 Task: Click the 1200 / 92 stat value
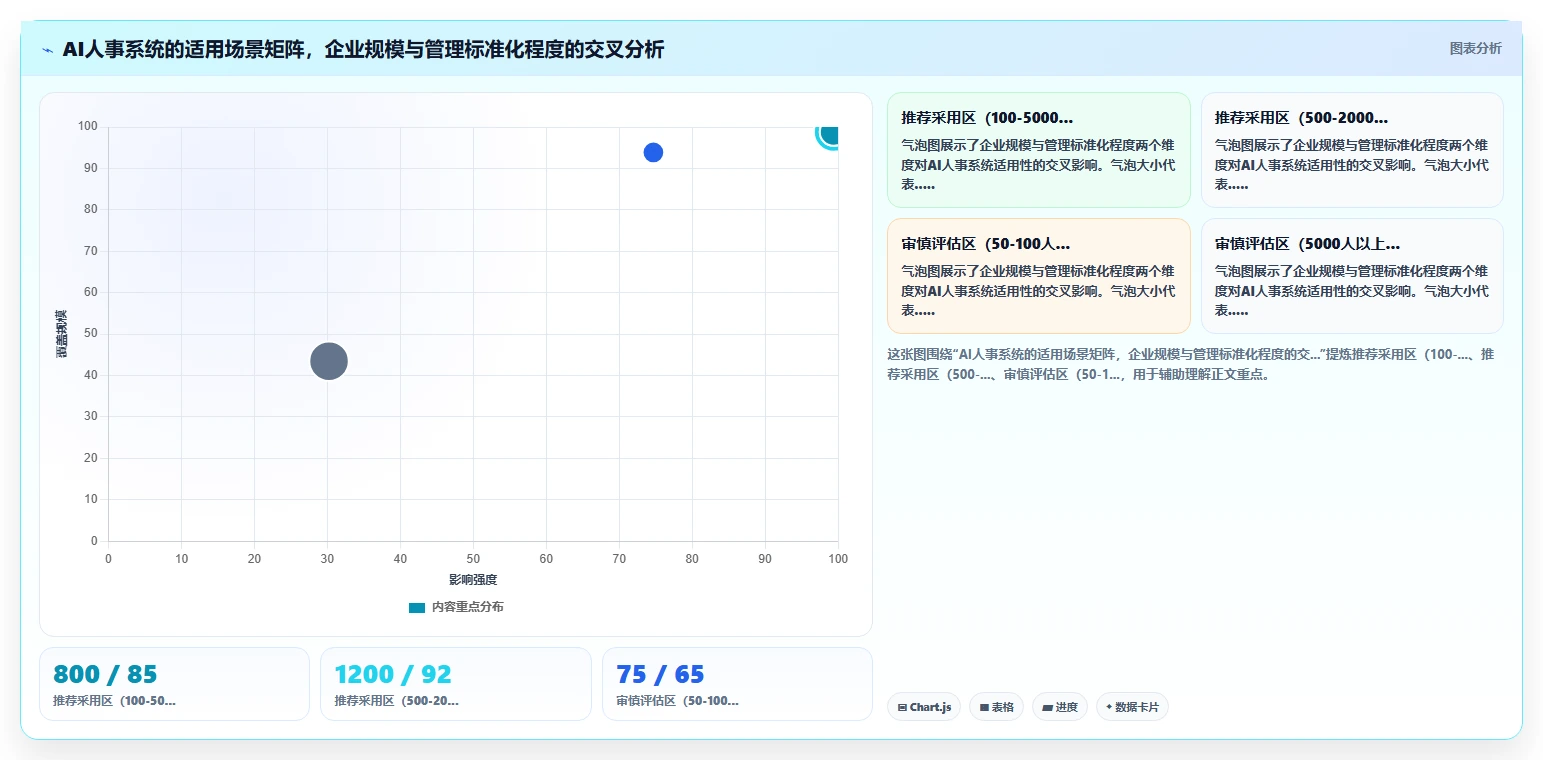pos(393,674)
